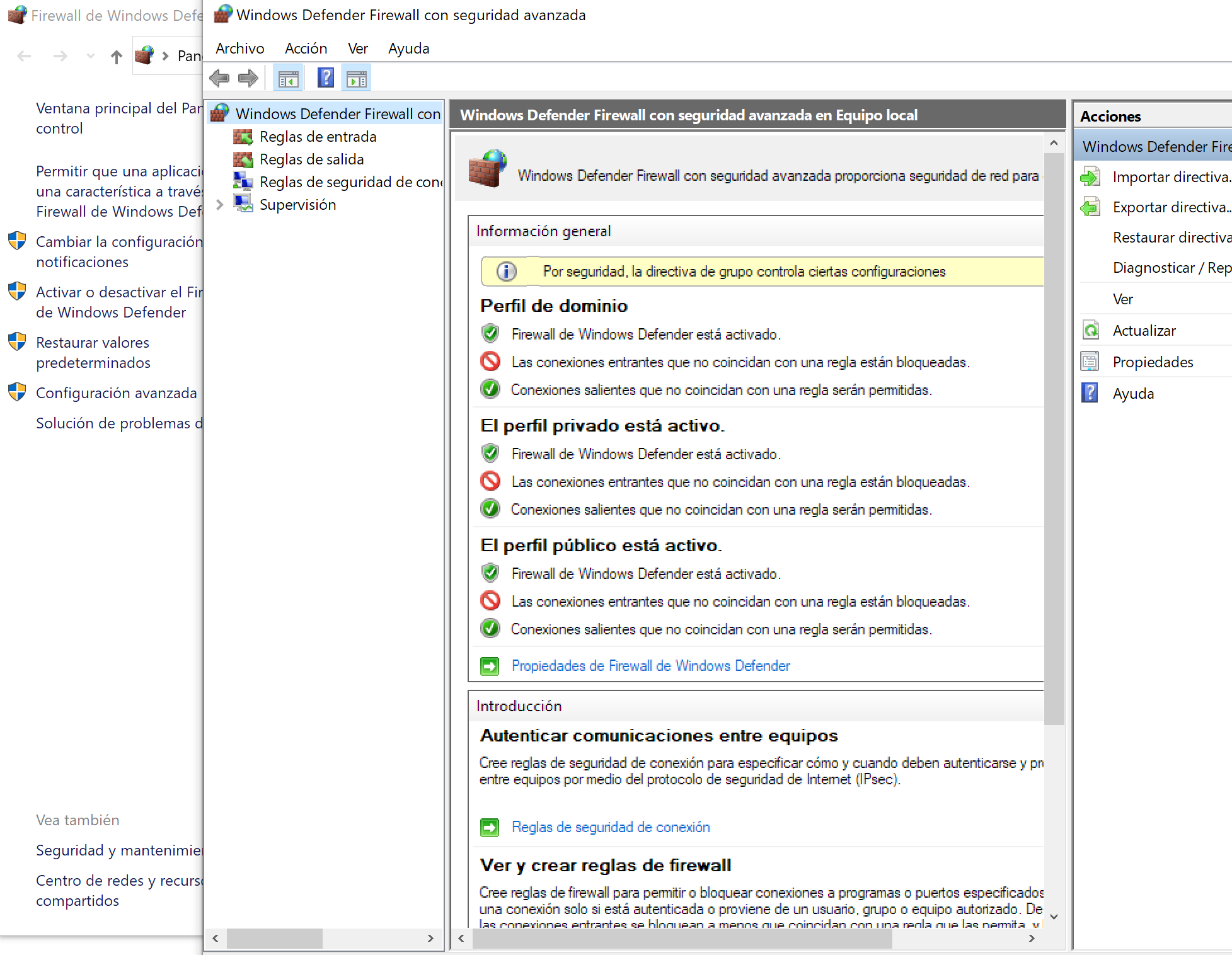
Task: Open the Archivo menu
Action: (239, 49)
